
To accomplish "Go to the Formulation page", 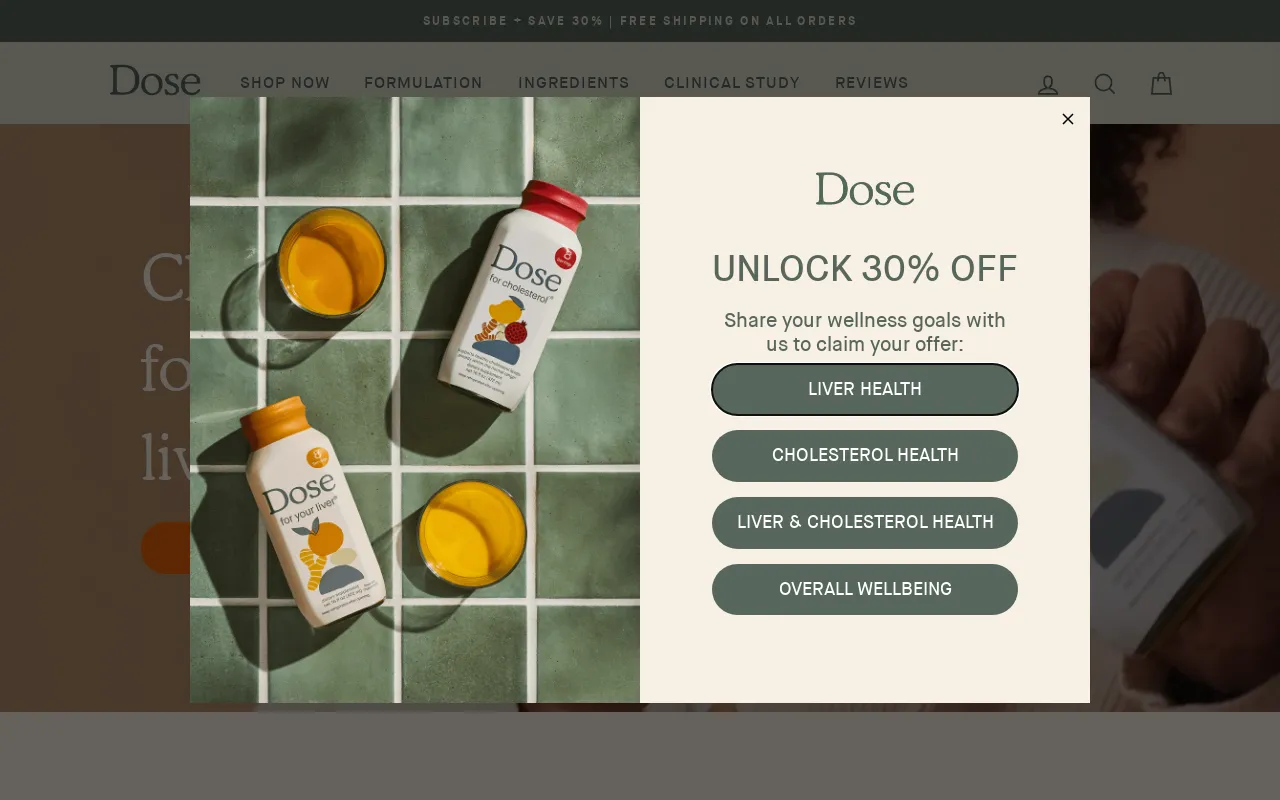I will tap(424, 83).
